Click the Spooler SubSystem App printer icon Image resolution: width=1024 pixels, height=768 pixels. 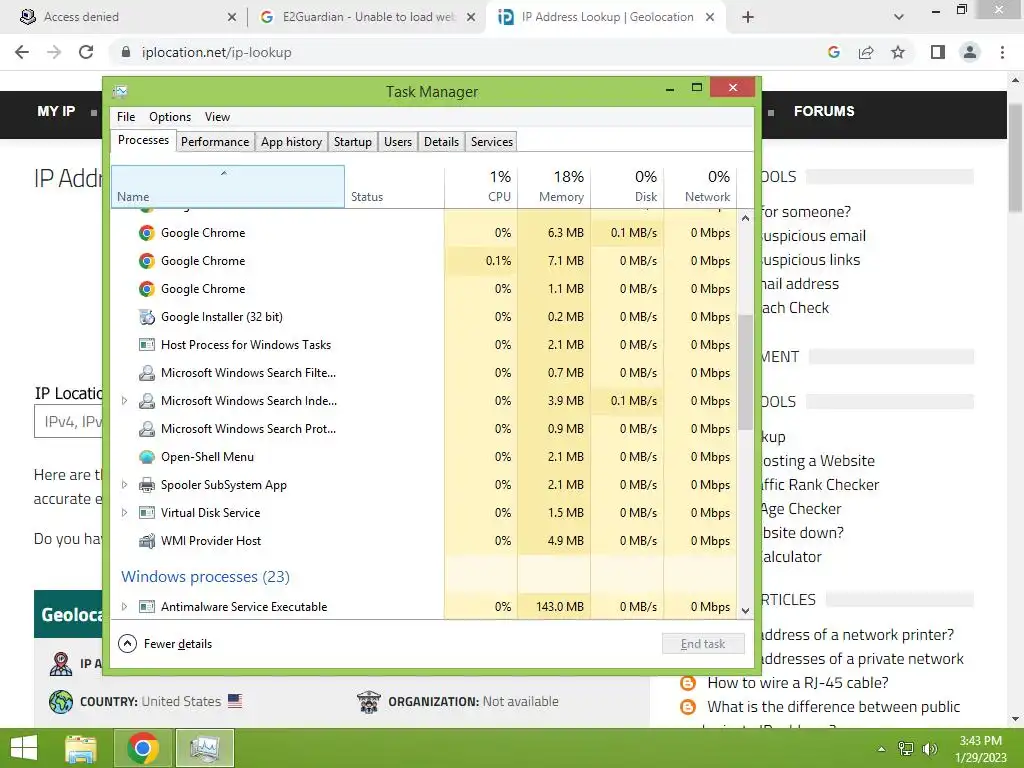(x=147, y=485)
